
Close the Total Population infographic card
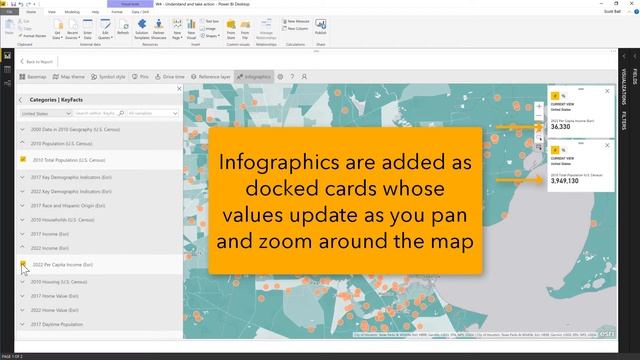tap(607, 145)
